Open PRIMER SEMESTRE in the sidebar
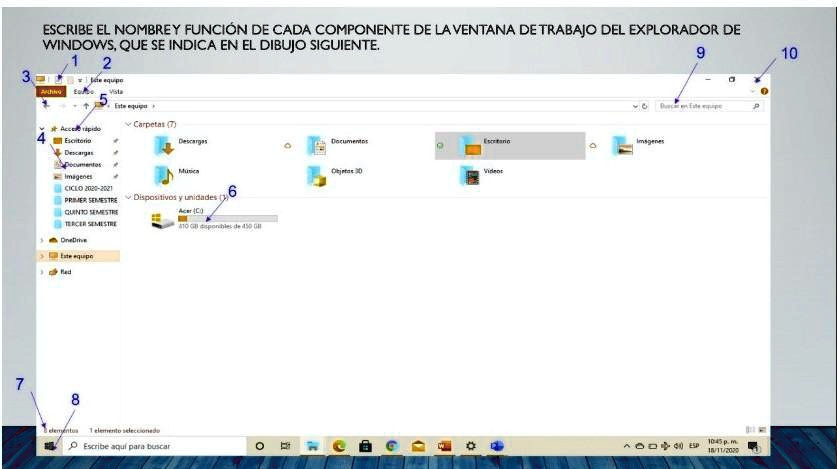The image size is (837, 469). pyautogui.click(x=91, y=201)
